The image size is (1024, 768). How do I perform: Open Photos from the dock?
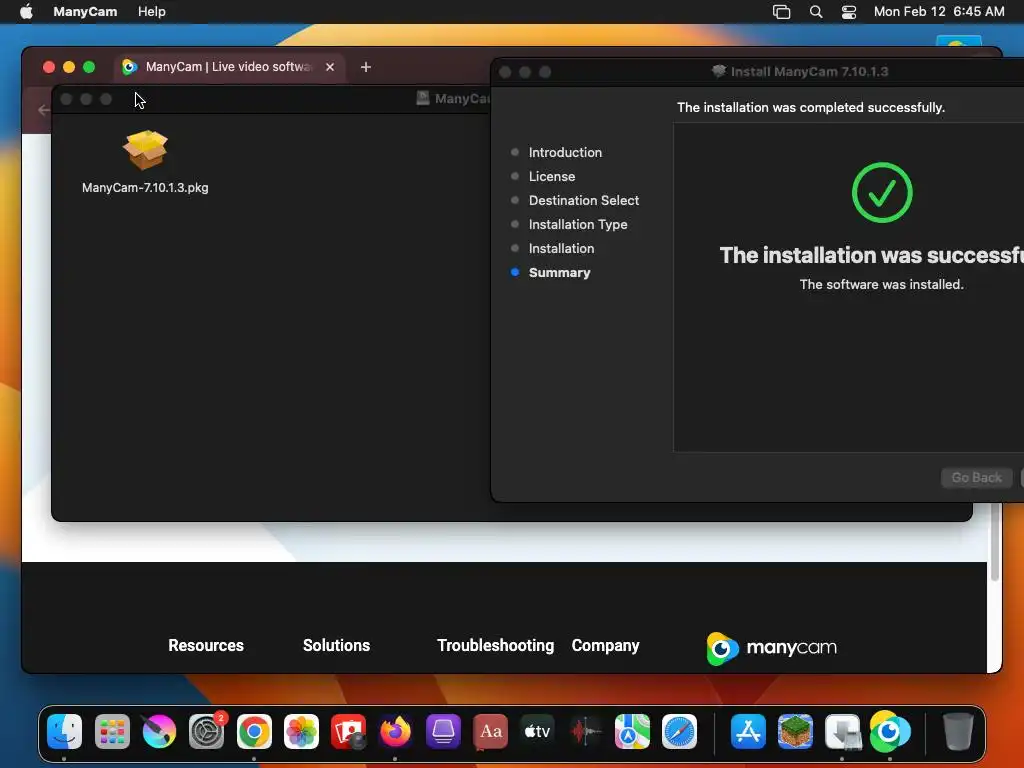301,731
